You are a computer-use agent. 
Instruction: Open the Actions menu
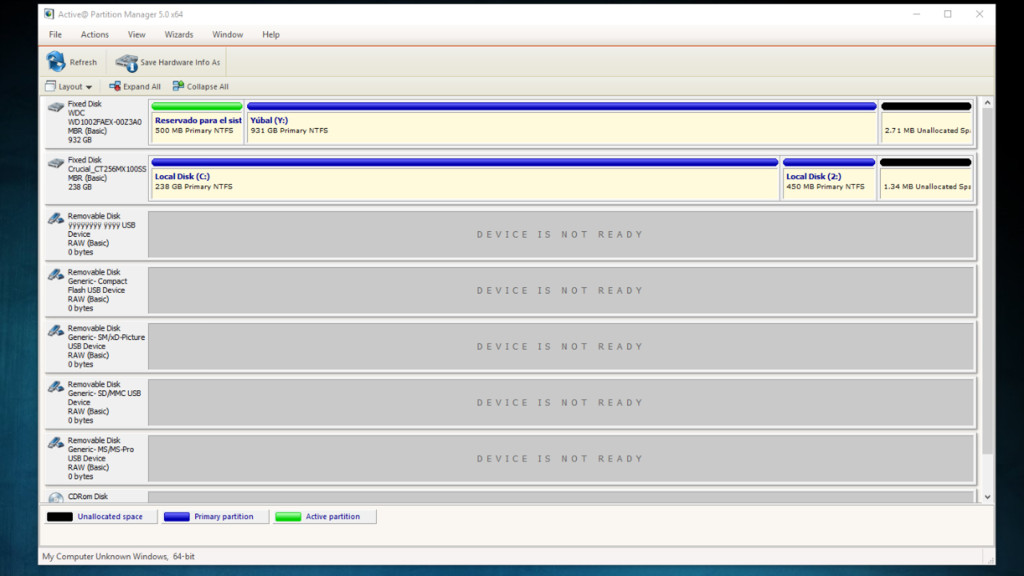pos(95,35)
